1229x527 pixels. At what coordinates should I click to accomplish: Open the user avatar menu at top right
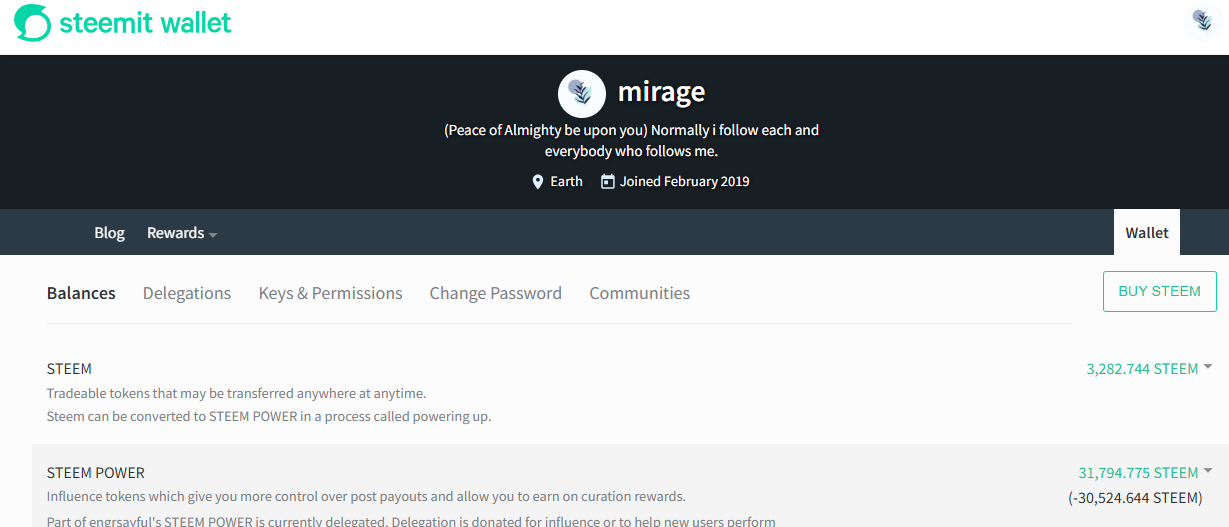click(x=1202, y=21)
